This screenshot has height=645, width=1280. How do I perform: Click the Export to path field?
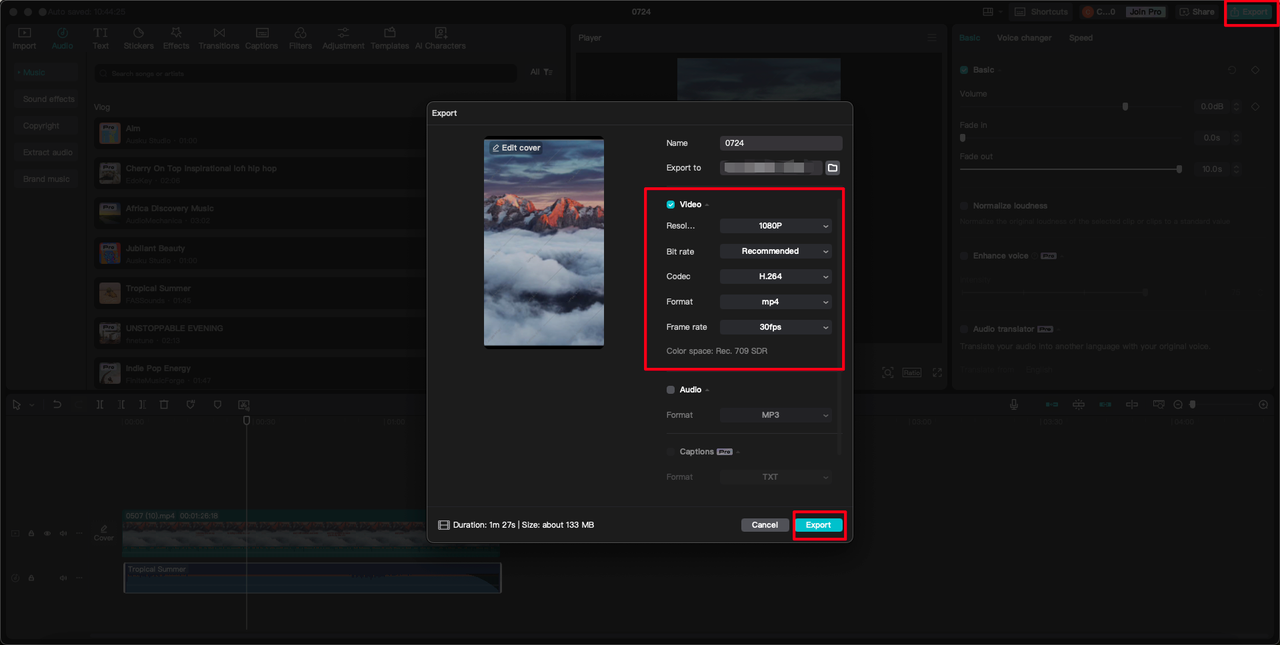tap(770, 168)
